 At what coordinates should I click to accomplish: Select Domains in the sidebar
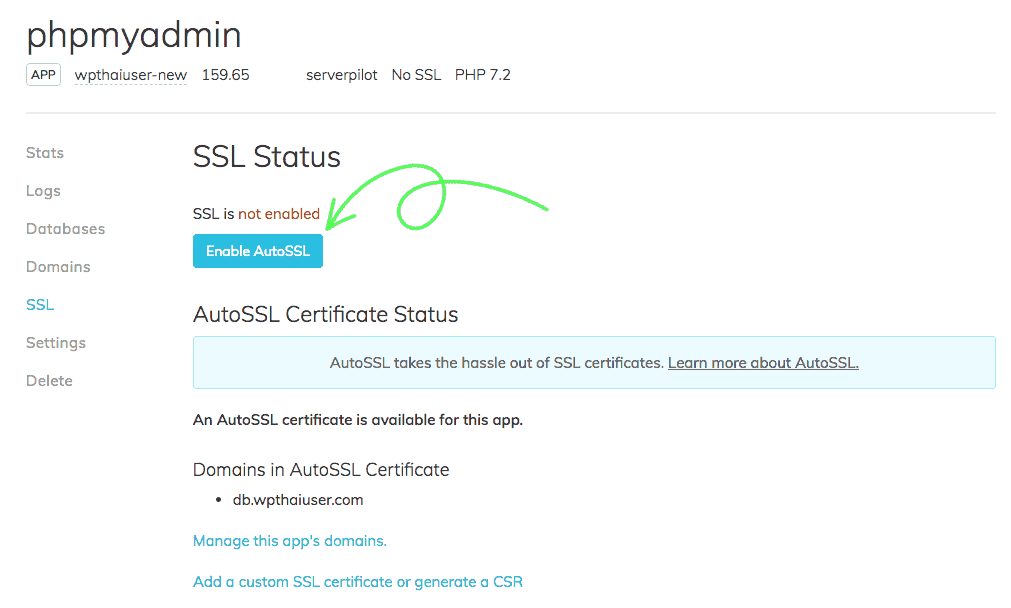(58, 267)
